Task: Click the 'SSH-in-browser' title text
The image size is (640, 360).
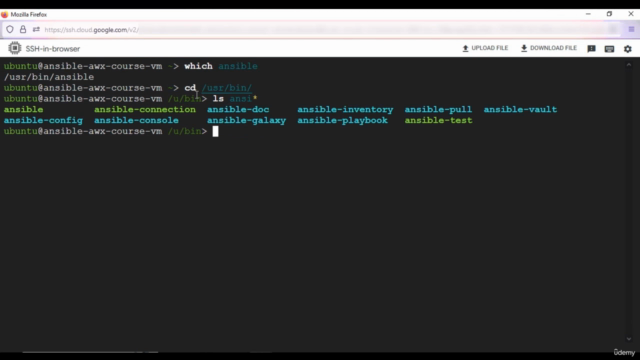Action: (x=53, y=49)
